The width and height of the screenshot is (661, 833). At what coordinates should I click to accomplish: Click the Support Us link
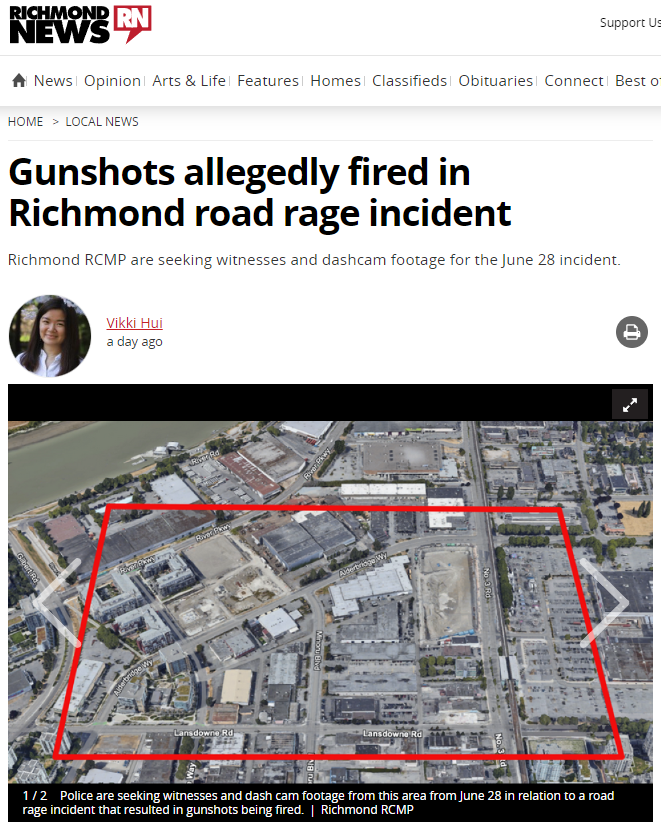pos(630,23)
